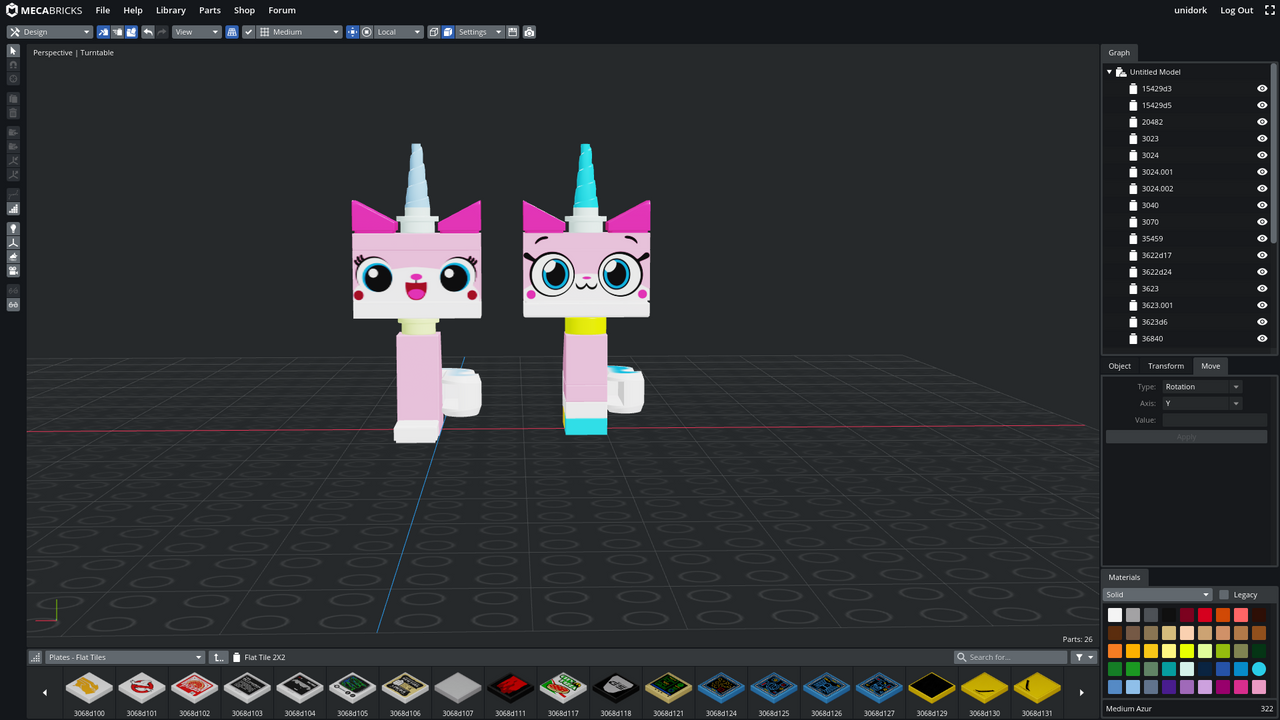Click the save disk icon in toolbar

coord(513,32)
